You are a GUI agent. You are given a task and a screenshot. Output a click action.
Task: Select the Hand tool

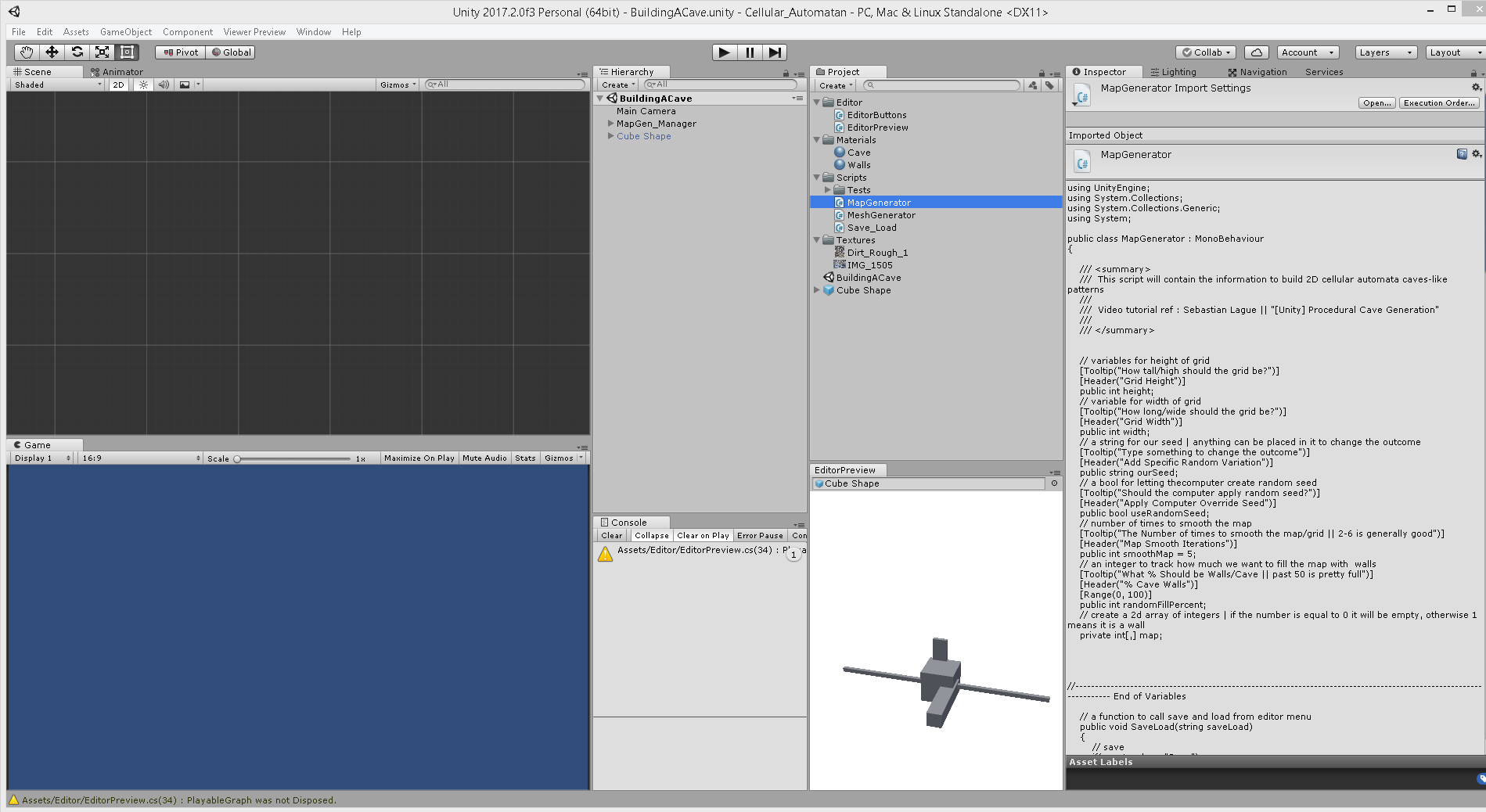(27, 52)
